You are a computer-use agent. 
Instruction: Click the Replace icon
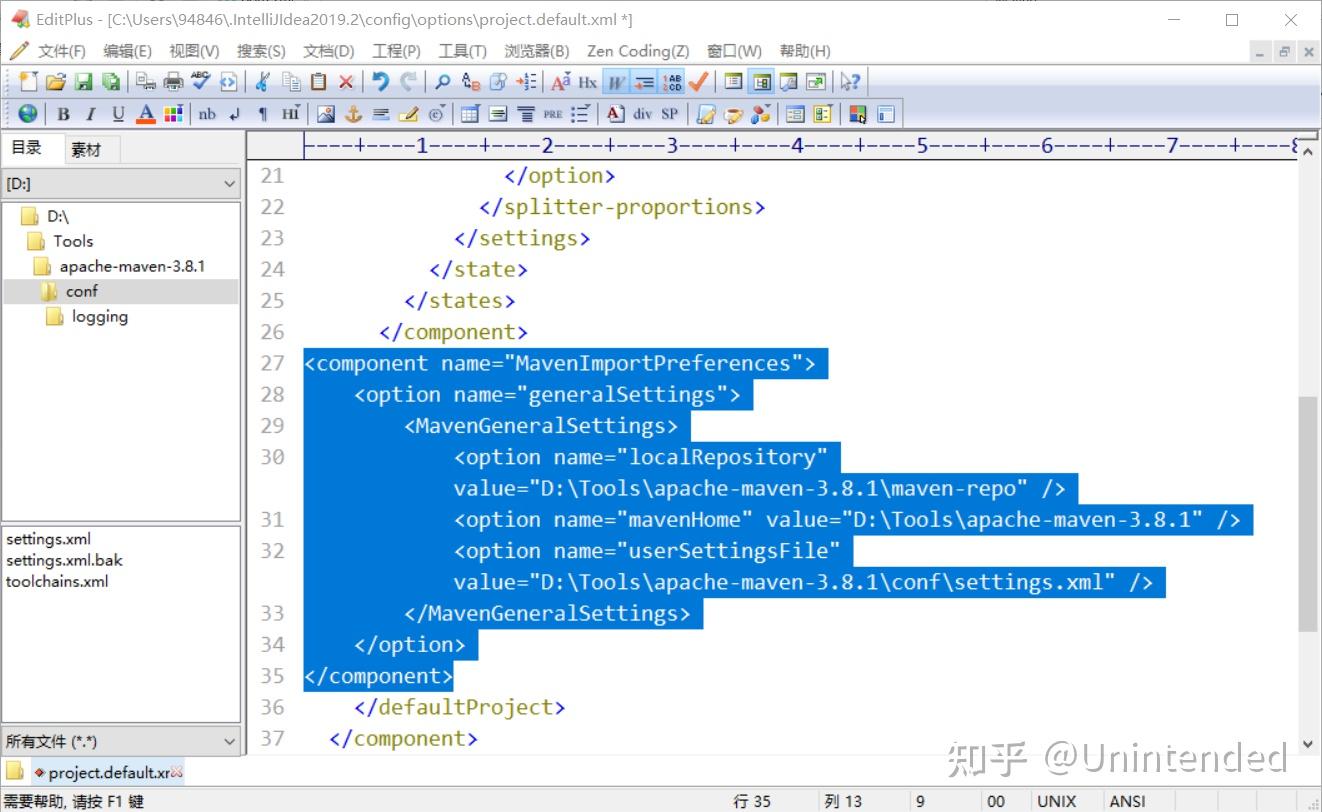471,82
